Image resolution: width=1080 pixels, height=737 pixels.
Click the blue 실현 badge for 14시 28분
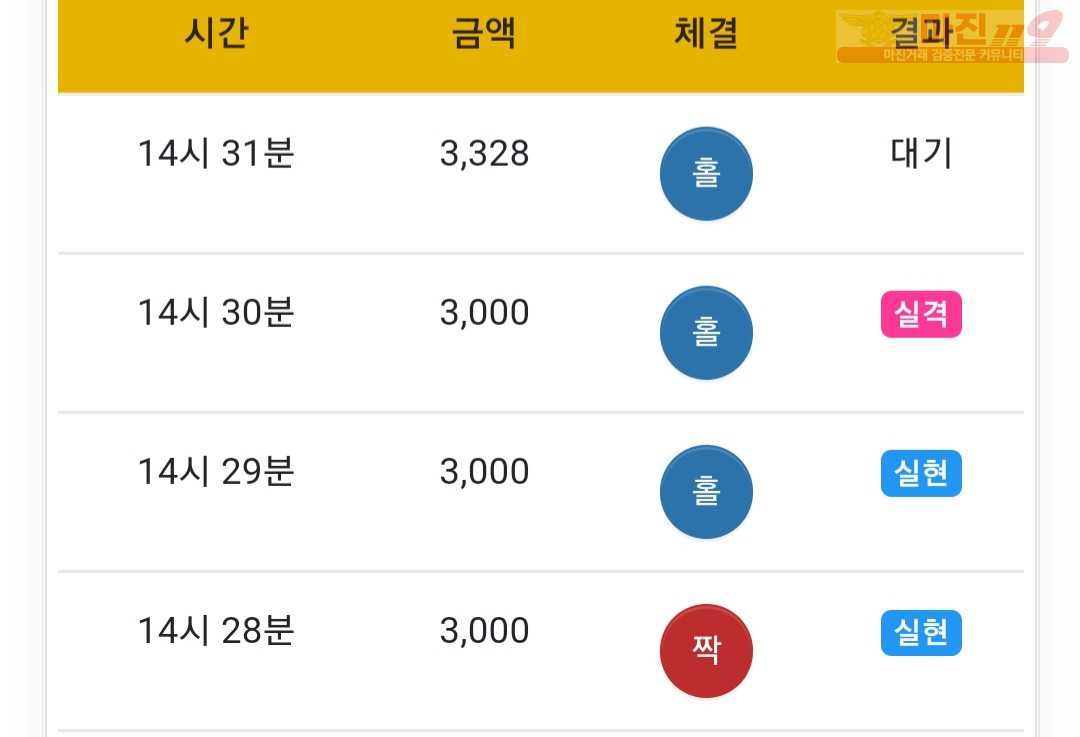tap(921, 632)
